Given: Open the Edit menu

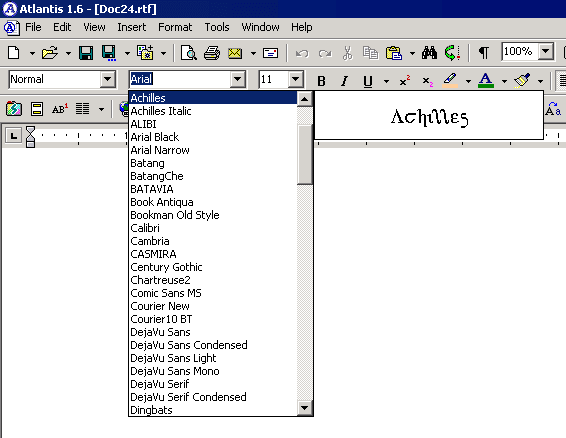Looking at the screenshot, I should [62, 27].
